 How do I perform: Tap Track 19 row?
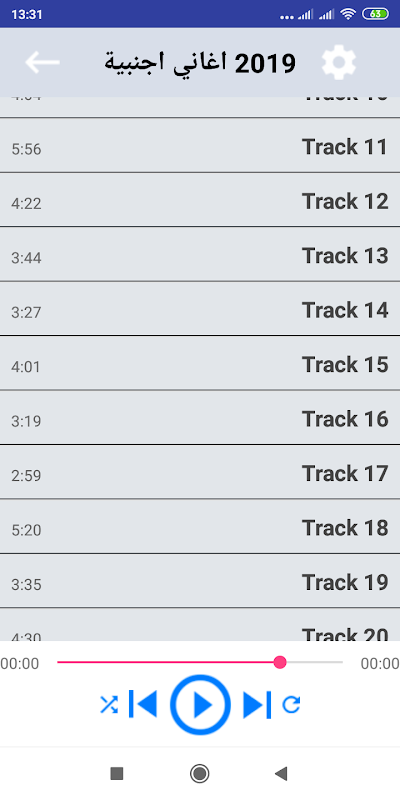pyautogui.click(x=200, y=581)
